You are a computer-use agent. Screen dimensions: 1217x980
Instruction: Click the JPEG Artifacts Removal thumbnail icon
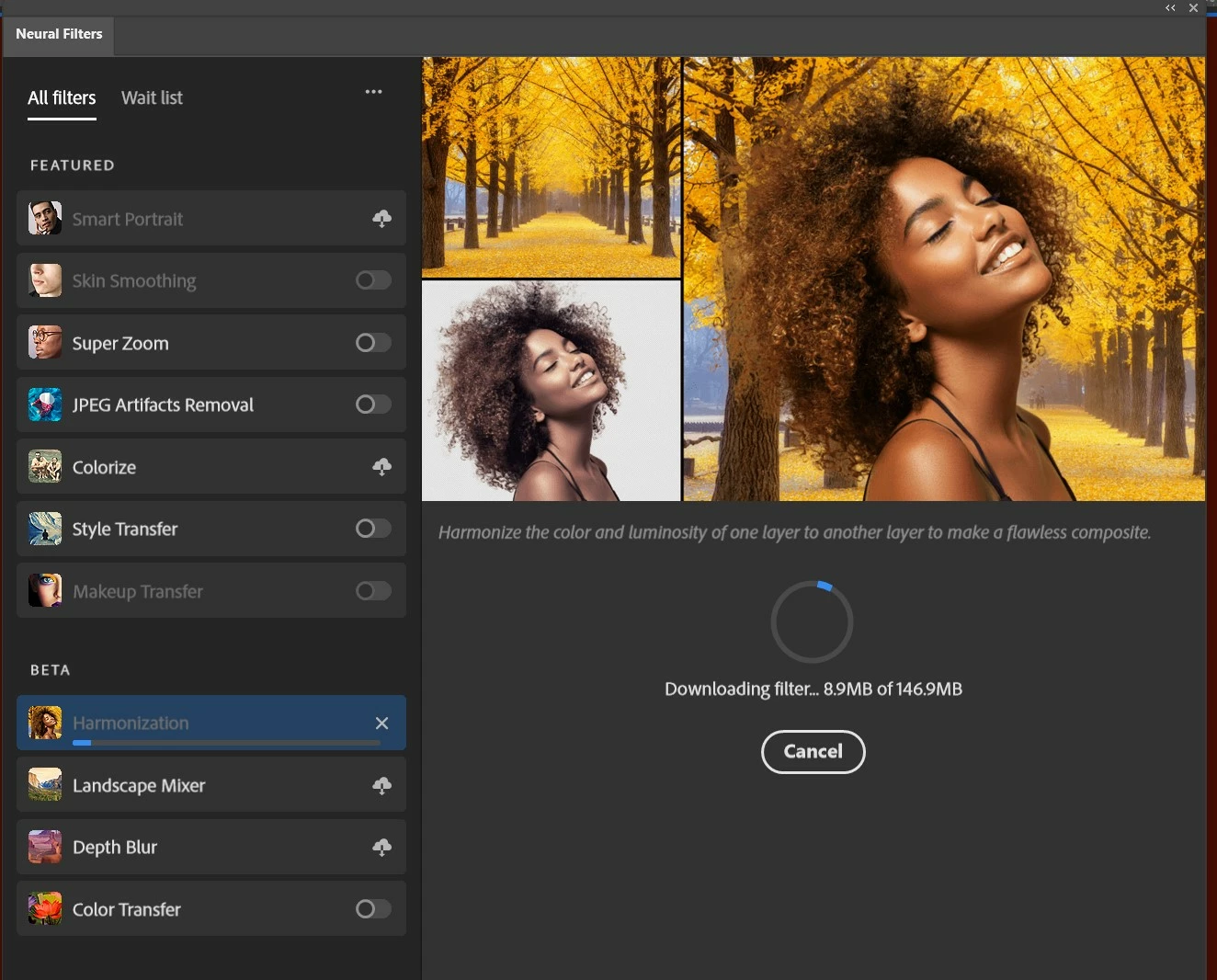45,405
